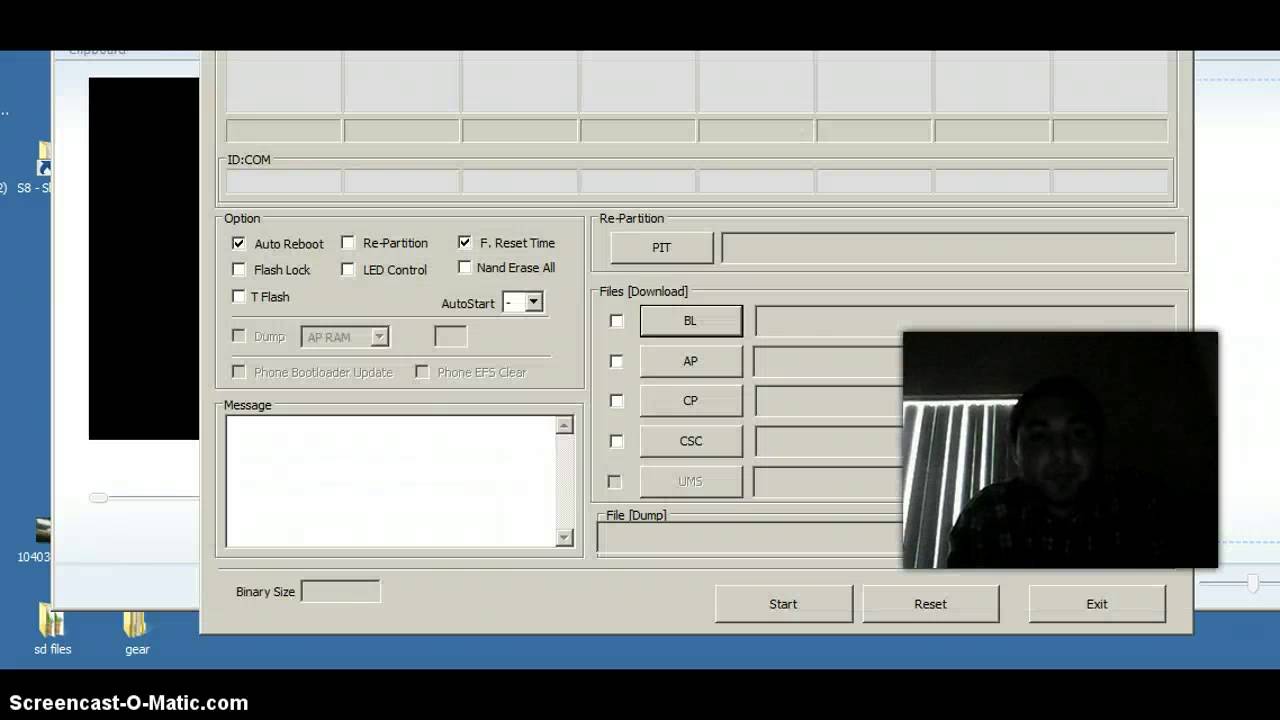Open the 'sd files' desktop folder icon
Screen dimensions: 1280x720
tap(52, 629)
